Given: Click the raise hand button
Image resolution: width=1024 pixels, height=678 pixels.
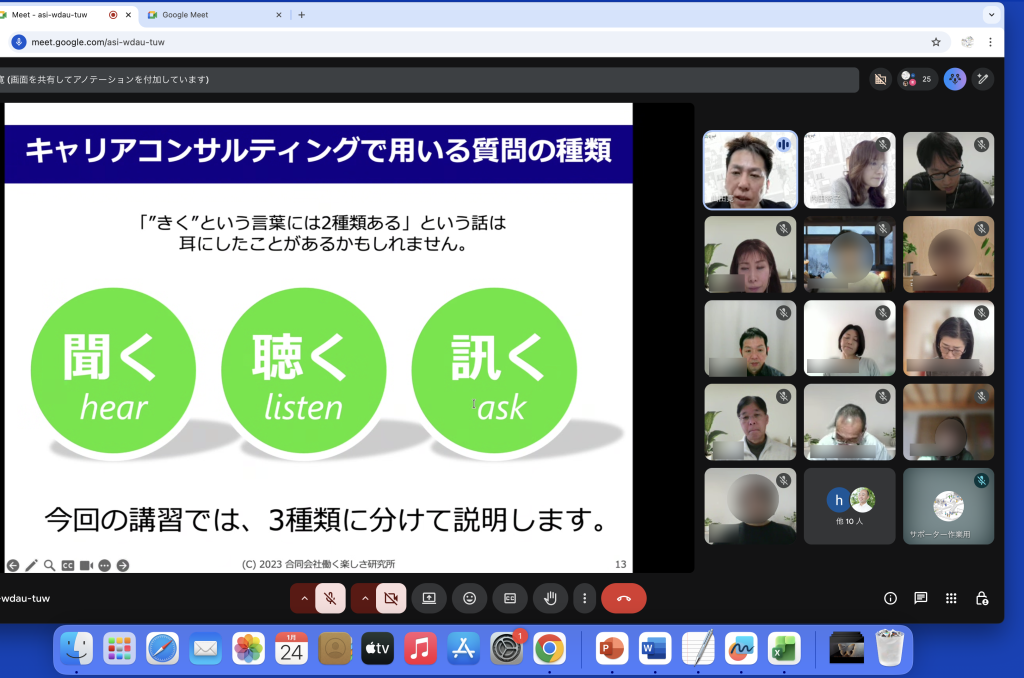Looking at the screenshot, I should (x=550, y=598).
